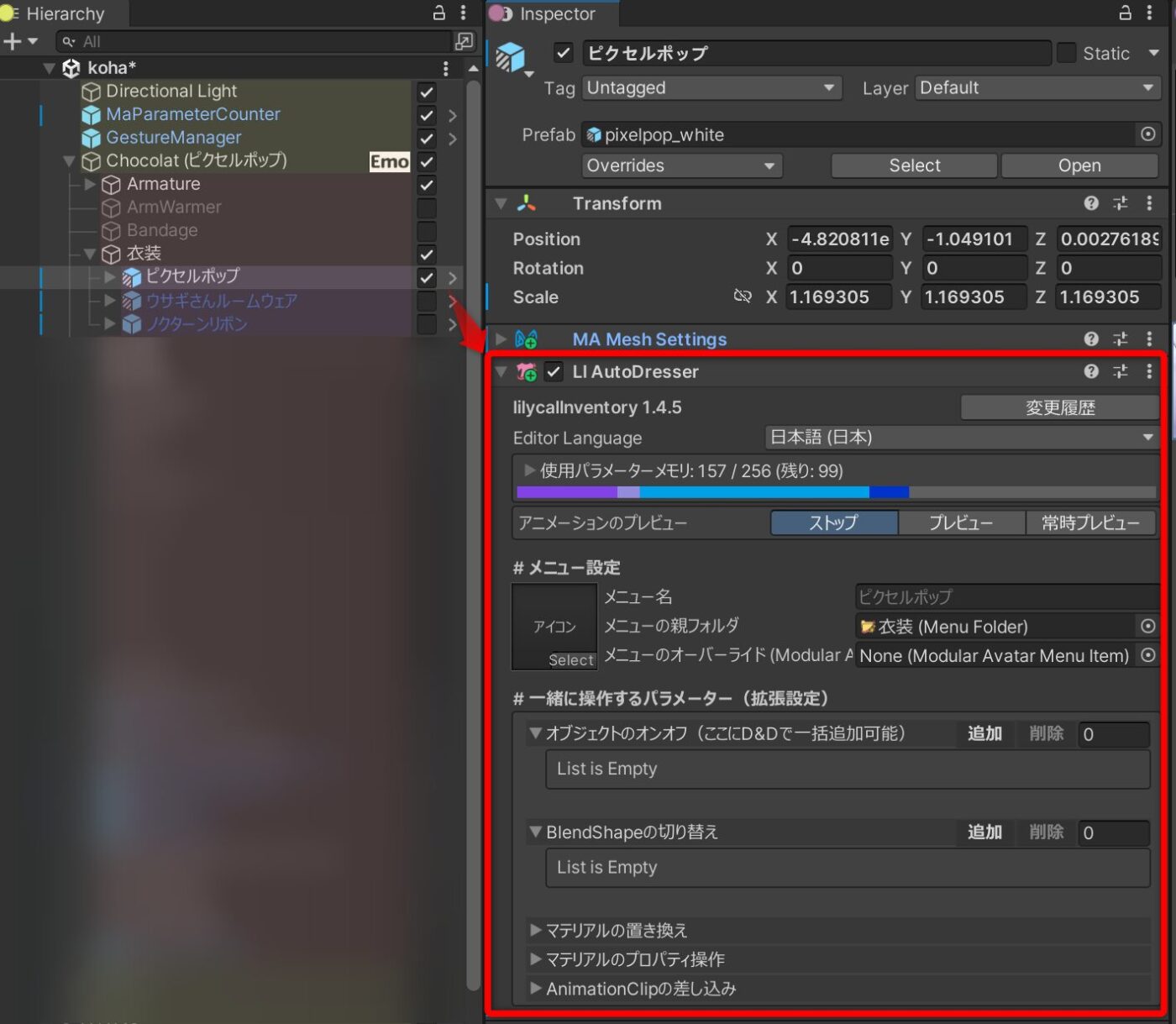Click the 変更履歴 button

click(1059, 407)
